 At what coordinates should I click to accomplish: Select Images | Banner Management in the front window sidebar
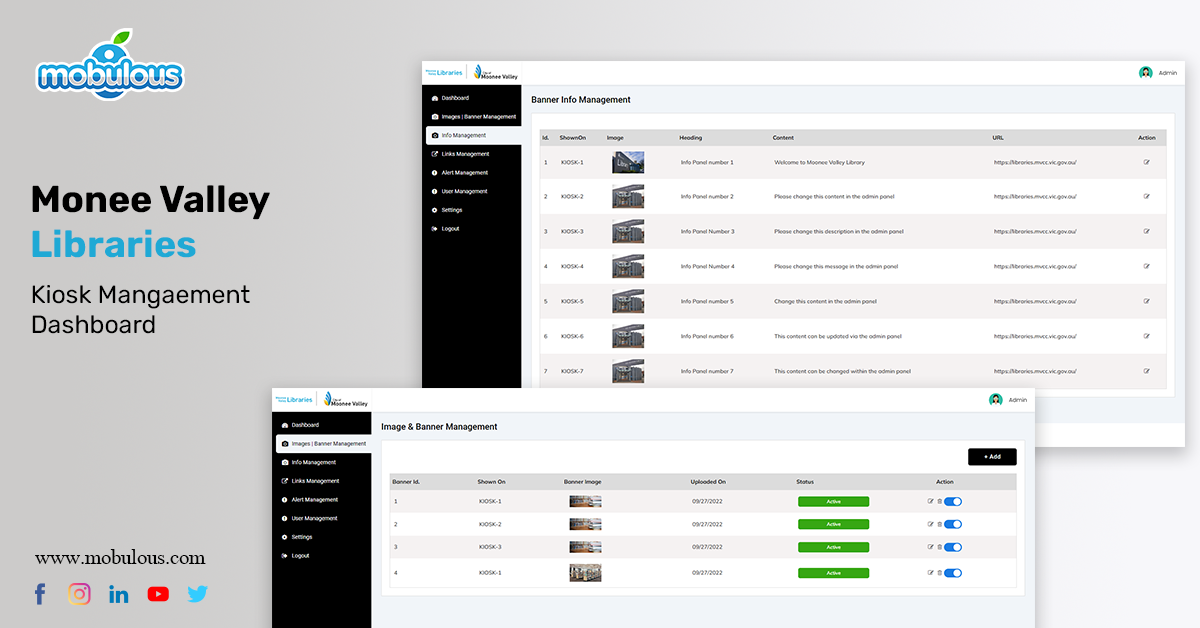click(x=323, y=443)
